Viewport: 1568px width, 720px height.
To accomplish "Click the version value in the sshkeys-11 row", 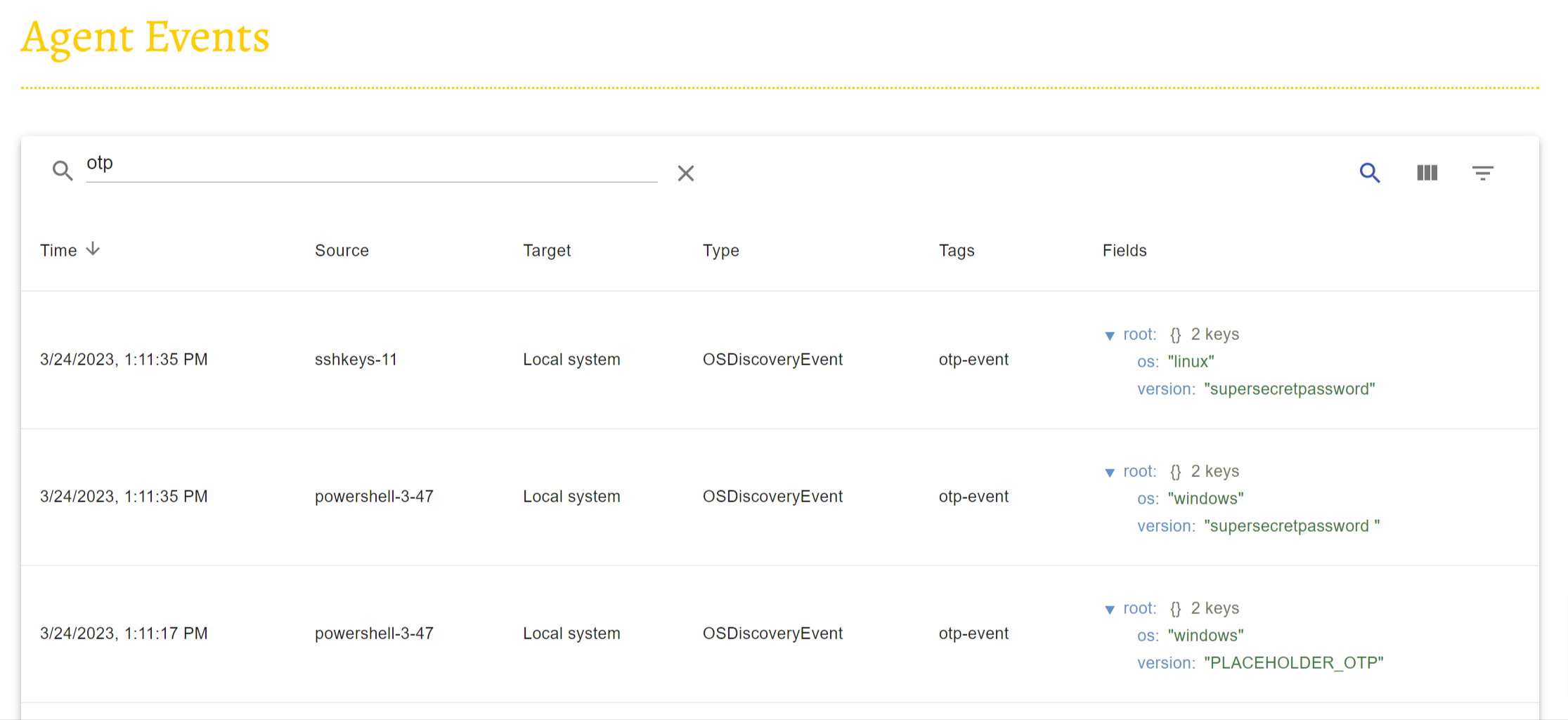I will click(x=1290, y=389).
